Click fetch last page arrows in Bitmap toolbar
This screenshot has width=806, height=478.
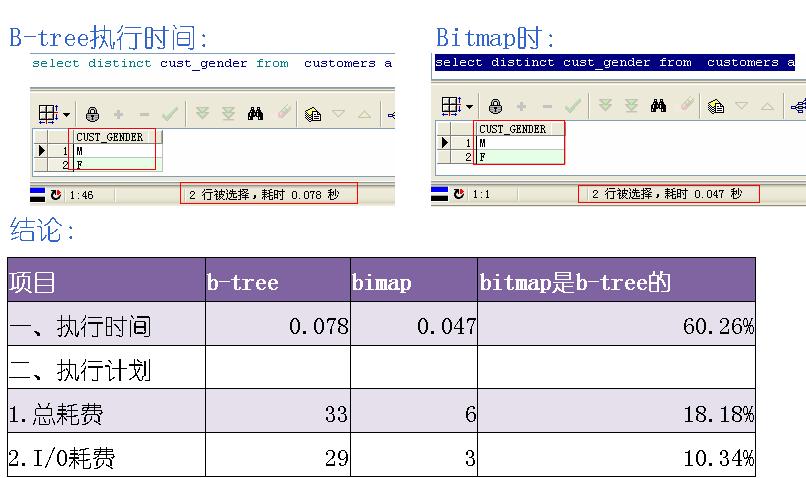pos(631,105)
